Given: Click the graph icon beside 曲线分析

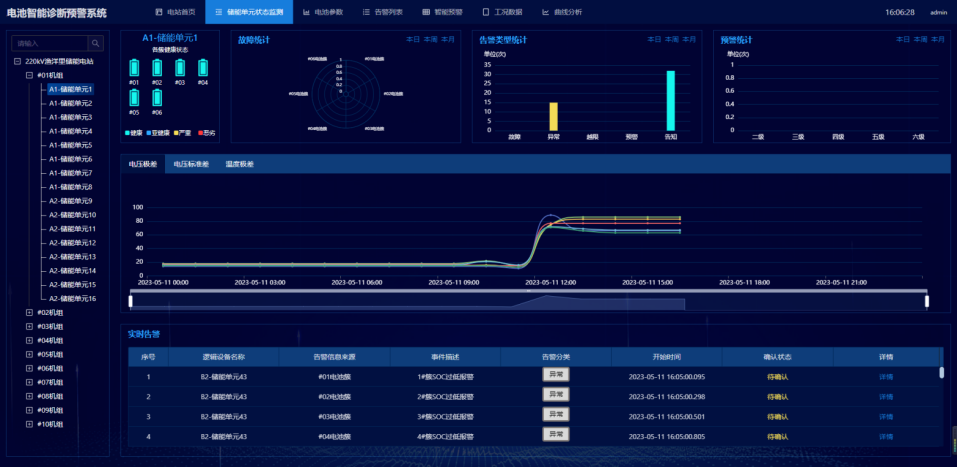Looking at the screenshot, I should [545, 12].
